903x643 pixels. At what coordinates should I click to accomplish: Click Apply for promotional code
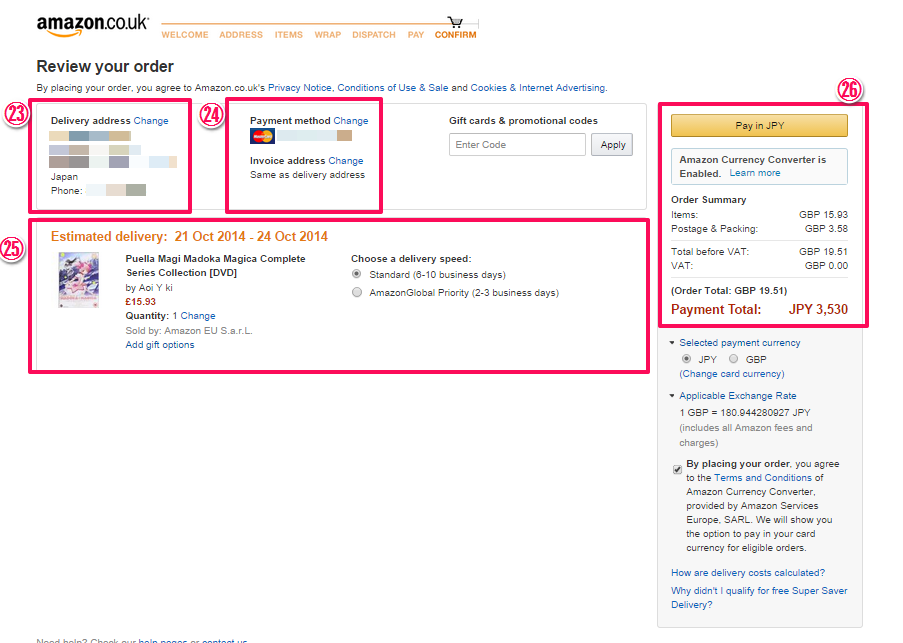612,144
